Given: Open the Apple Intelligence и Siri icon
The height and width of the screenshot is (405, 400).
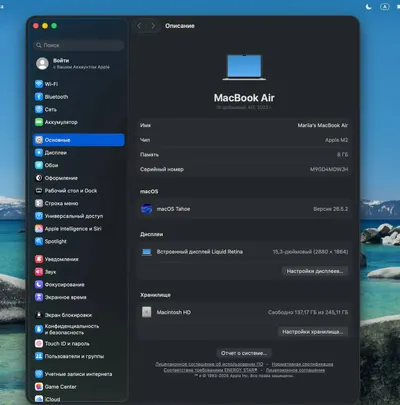Looking at the screenshot, I should coord(39,229).
